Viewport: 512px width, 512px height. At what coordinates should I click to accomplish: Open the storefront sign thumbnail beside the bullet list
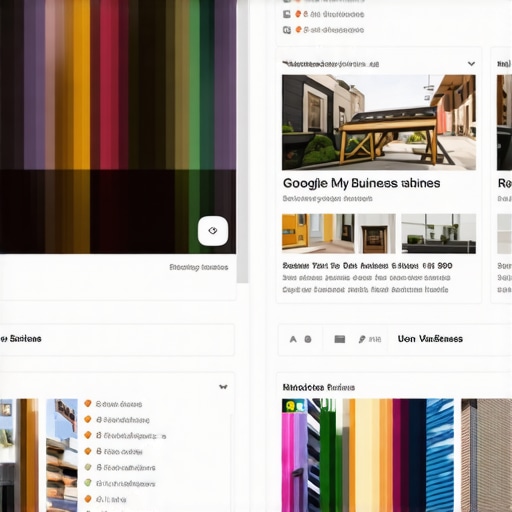(62, 455)
